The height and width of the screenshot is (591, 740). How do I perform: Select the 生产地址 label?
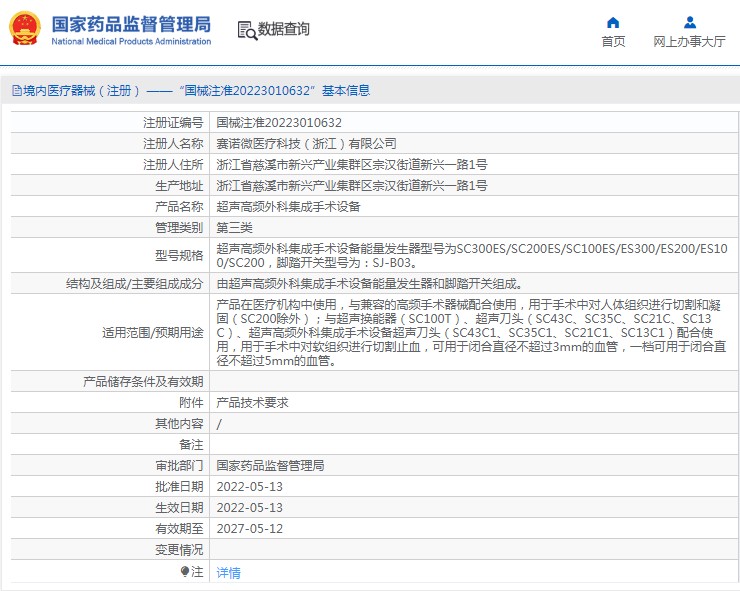point(179,186)
